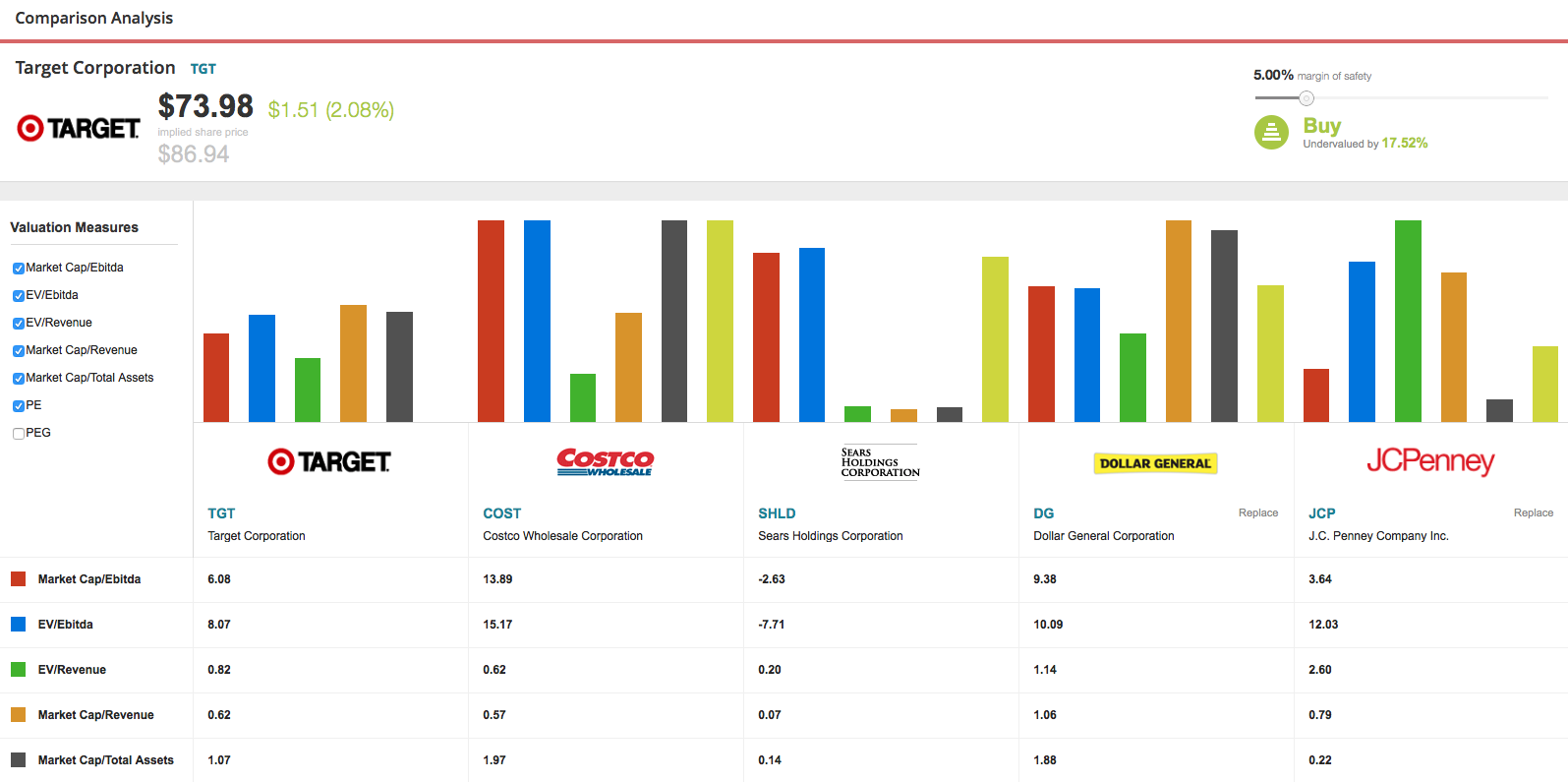Click the Market Cap/Revenue row label in table

96,715
